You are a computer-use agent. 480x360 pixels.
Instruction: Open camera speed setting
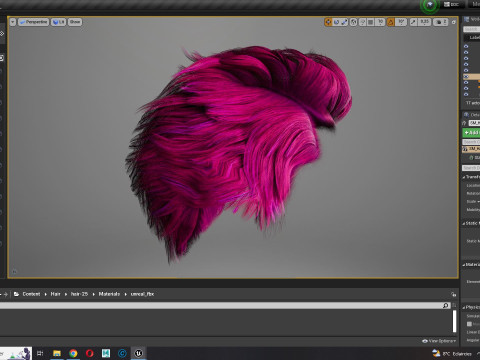(x=441, y=22)
